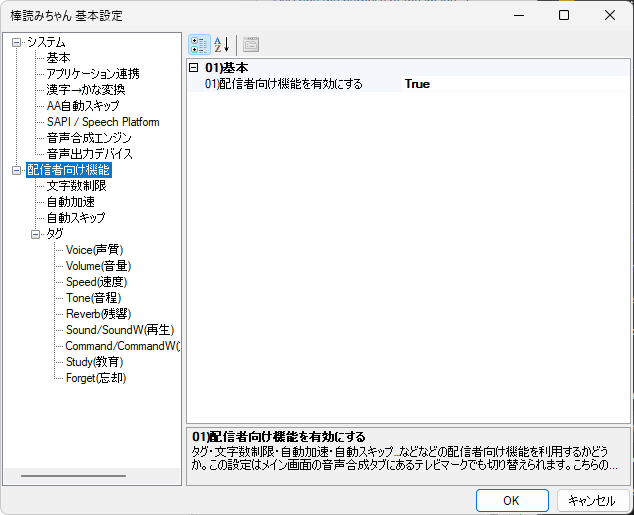Collapse the タグ tree node

pos(36,234)
